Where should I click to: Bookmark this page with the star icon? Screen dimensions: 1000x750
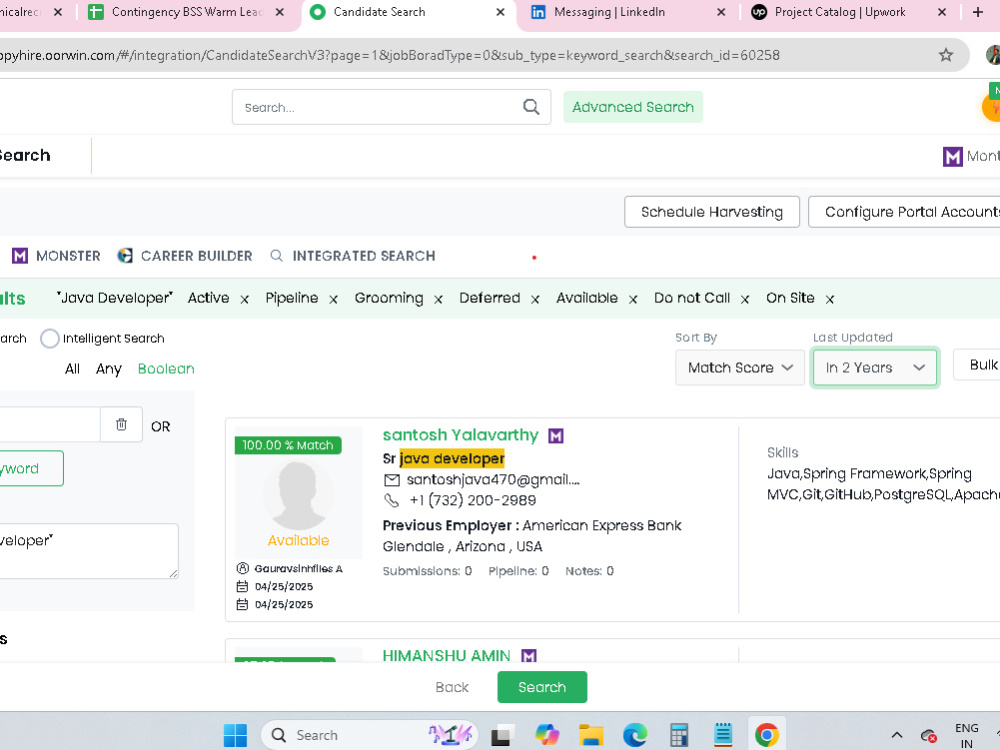(x=946, y=55)
